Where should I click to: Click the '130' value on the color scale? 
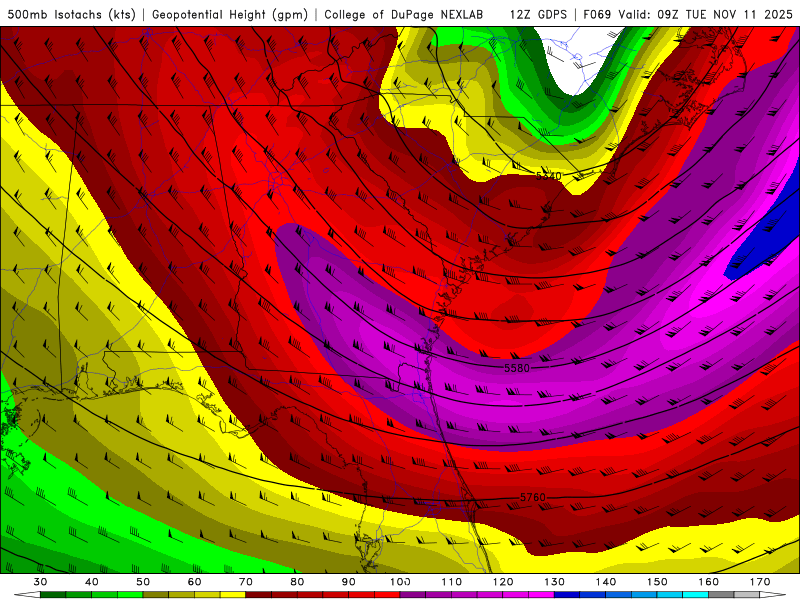click(x=554, y=582)
